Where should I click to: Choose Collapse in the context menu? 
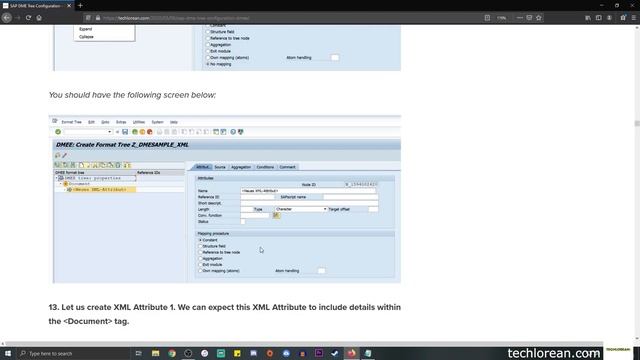tap(87, 37)
